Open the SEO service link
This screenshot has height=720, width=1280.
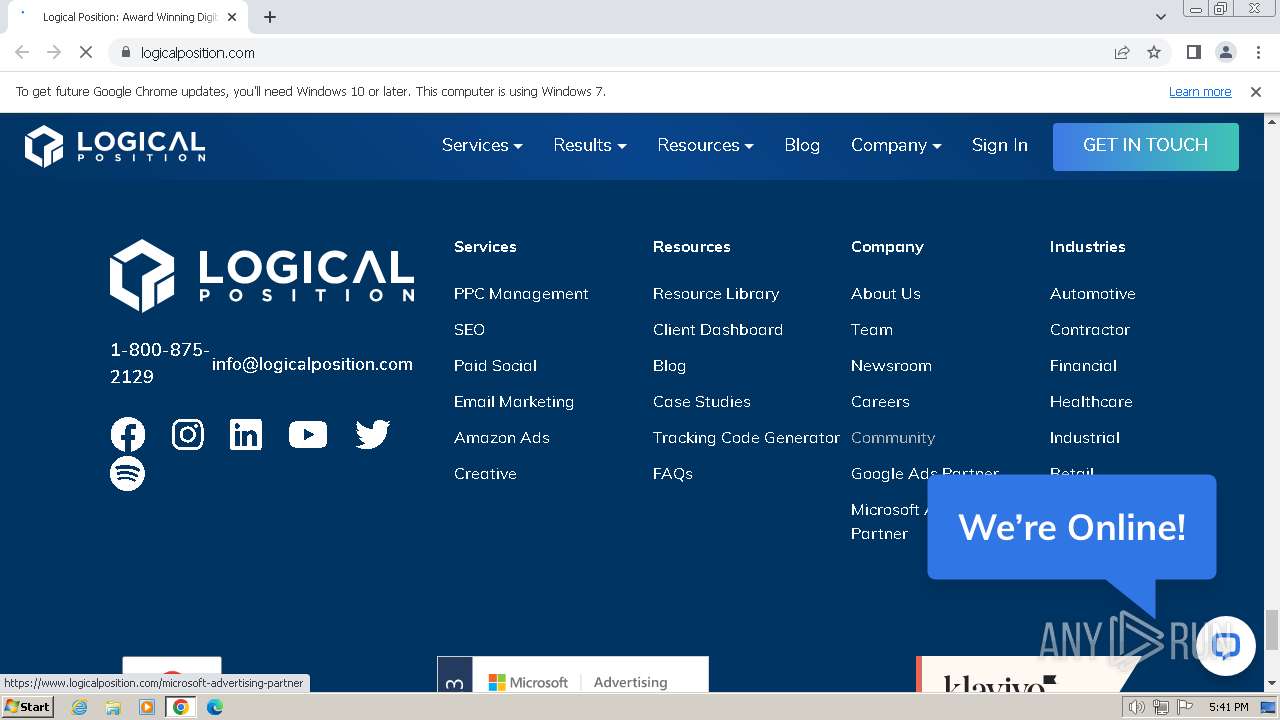(469, 330)
